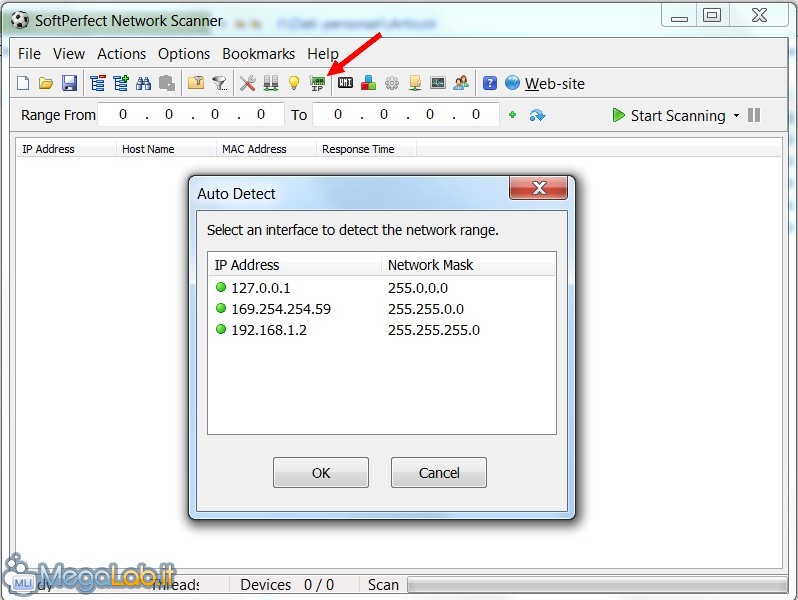Select interface row 192.168.1.2
Viewport: 798px width, 600px height.
pyautogui.click(x=382, y=330)
